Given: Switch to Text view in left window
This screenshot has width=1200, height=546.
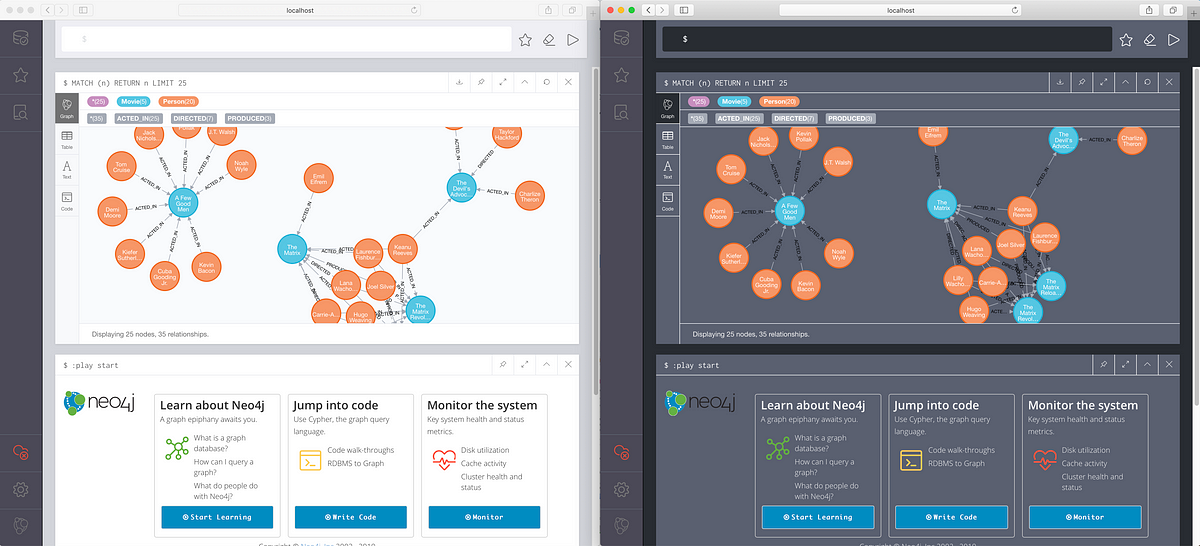Looking at the screenshot, I should pyautogui.click(x=67, y=170).
